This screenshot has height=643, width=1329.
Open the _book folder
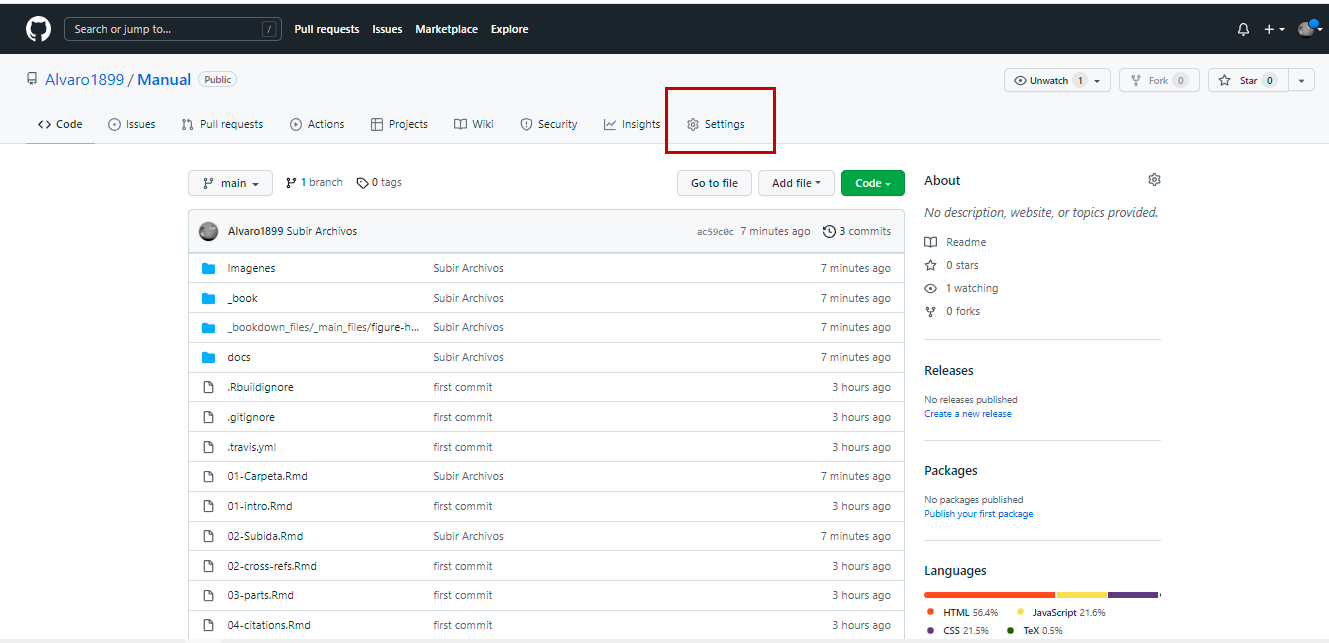pos(242,298)
